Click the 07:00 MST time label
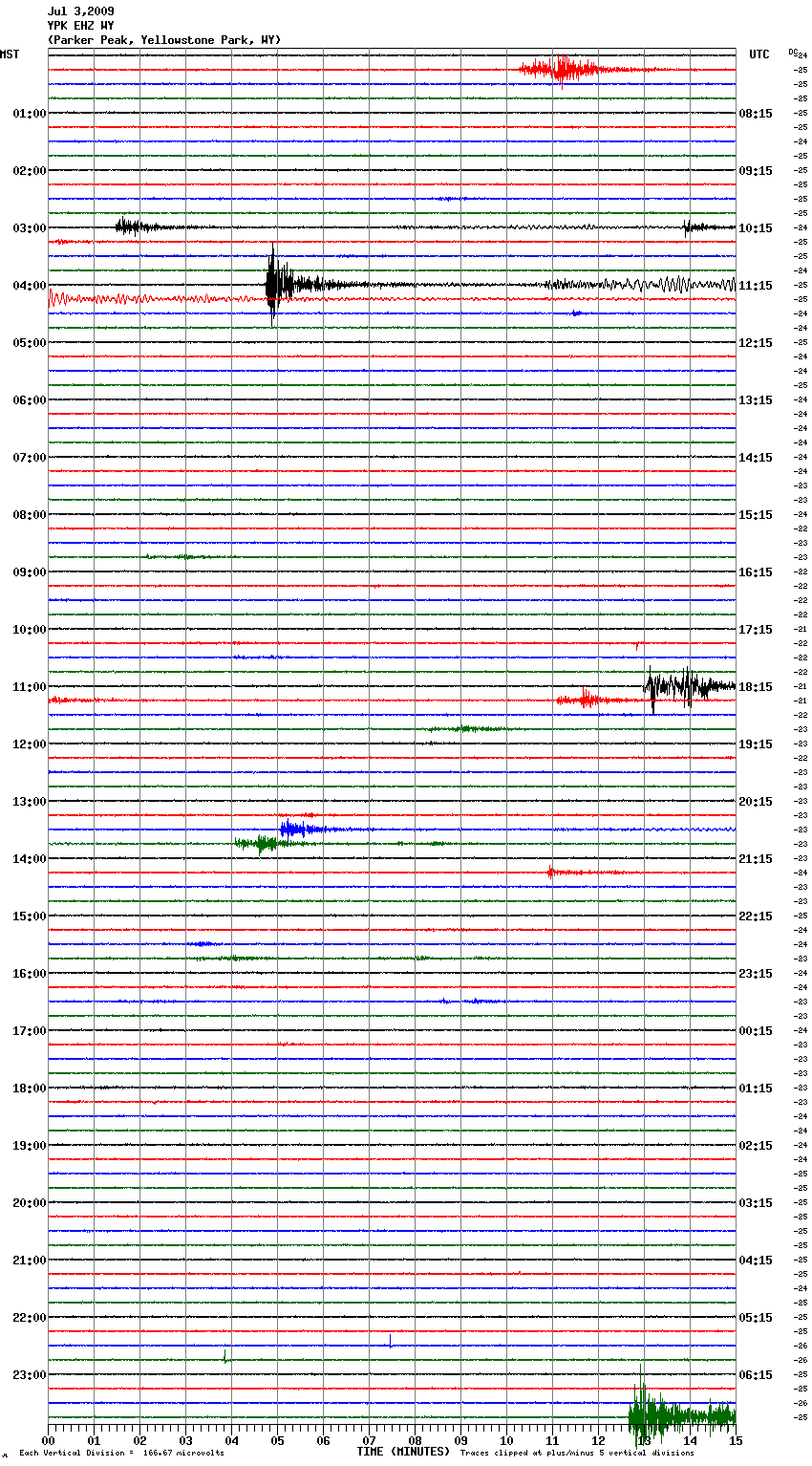 coord(29,457)
